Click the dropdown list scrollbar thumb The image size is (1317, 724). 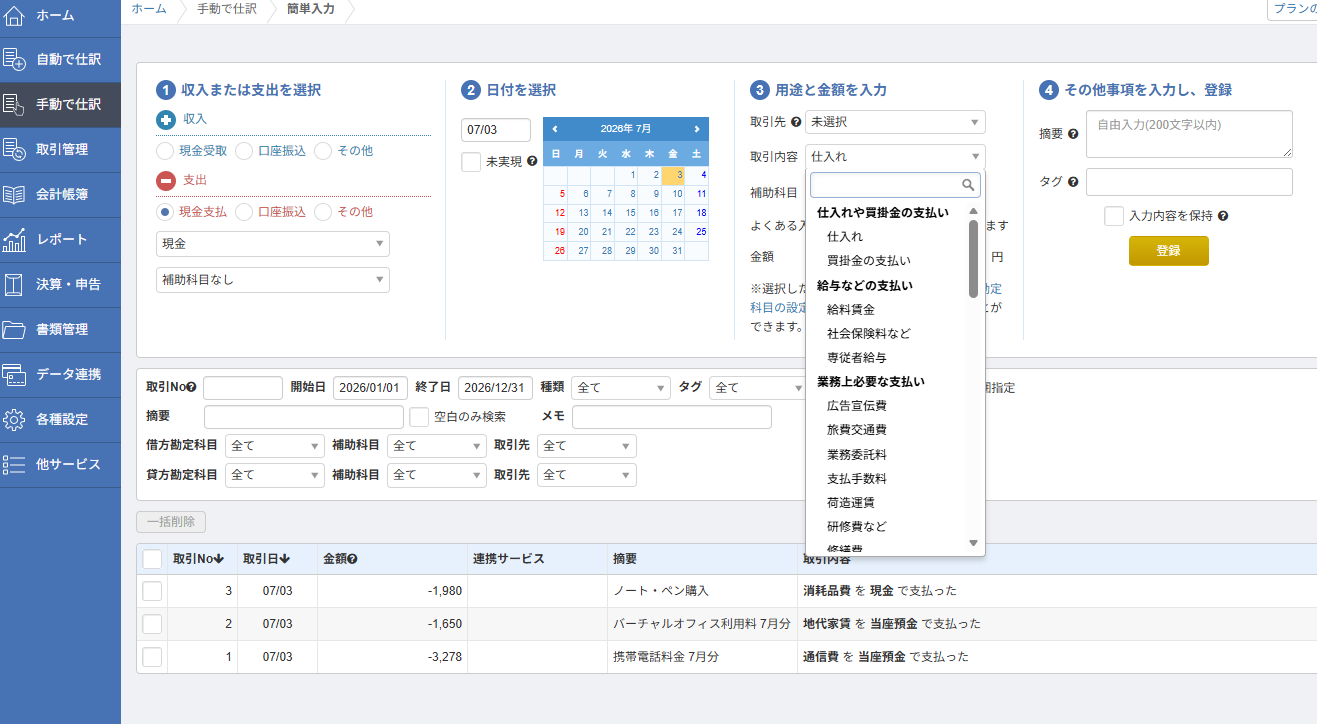[x=973, y=259]
